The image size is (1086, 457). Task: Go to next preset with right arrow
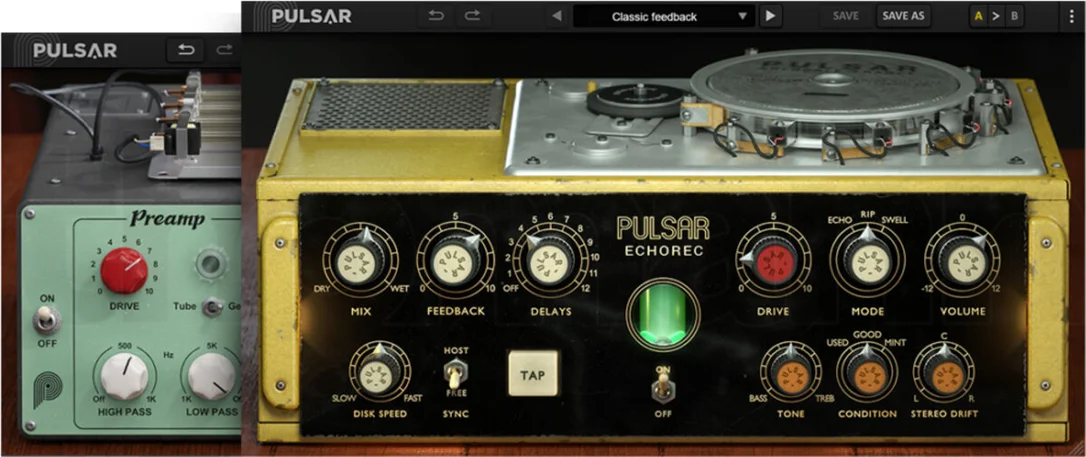click(x=769, y=16)
